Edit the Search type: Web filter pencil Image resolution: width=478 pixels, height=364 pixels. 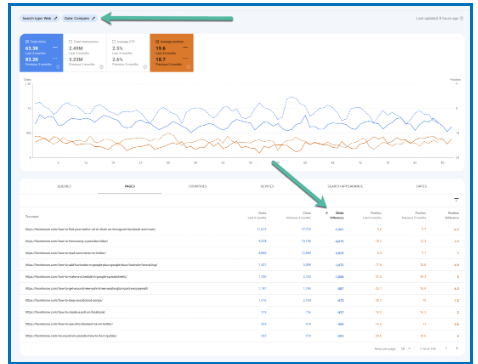coord(56,18)
